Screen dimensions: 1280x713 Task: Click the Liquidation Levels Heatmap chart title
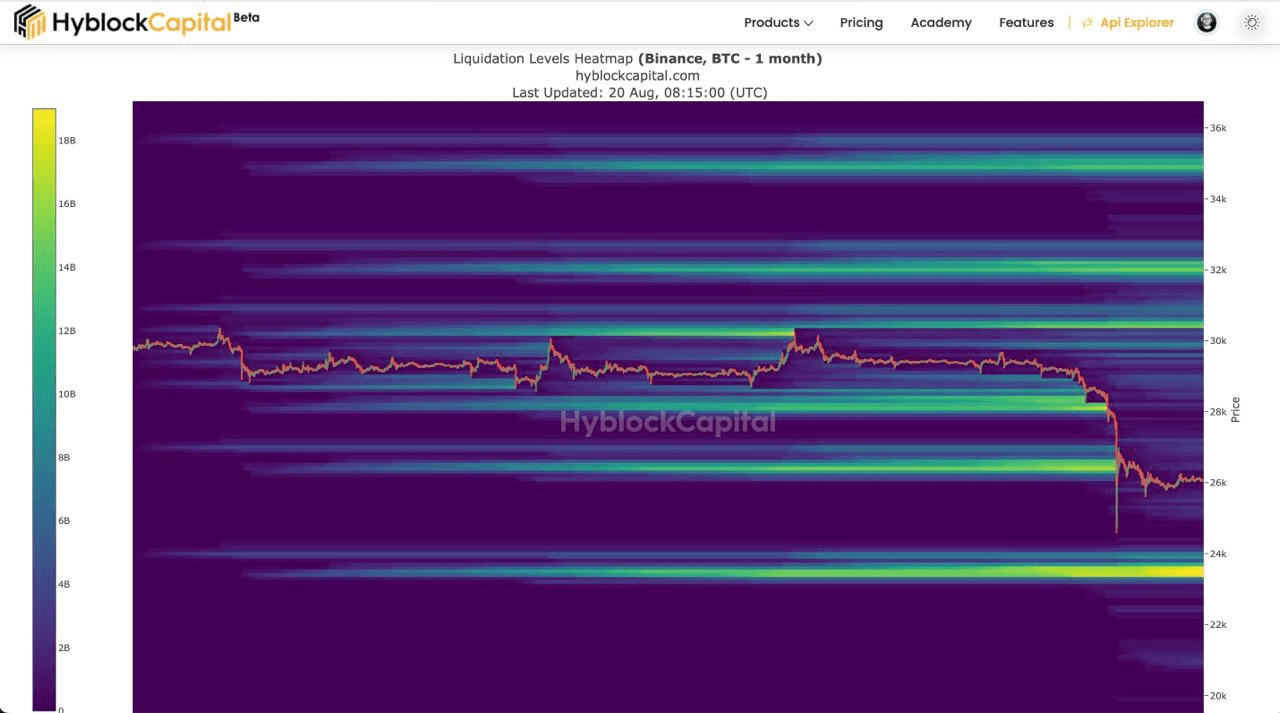pyautogui.click(x=637, y=58)
